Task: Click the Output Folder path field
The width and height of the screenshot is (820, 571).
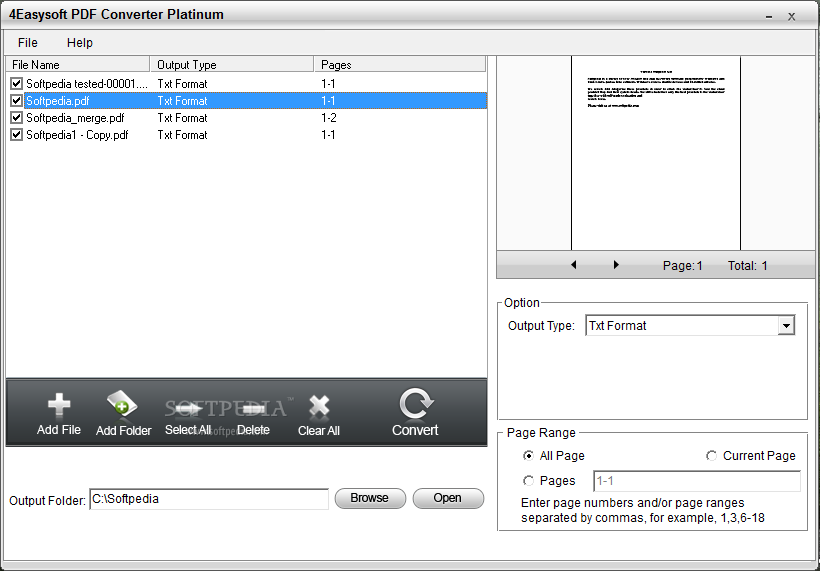Action: point(209,499)
